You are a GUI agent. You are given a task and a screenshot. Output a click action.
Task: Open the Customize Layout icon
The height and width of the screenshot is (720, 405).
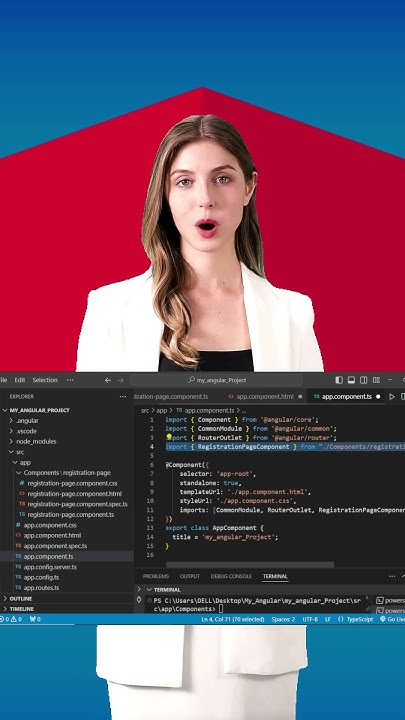[x=377, y=380]
